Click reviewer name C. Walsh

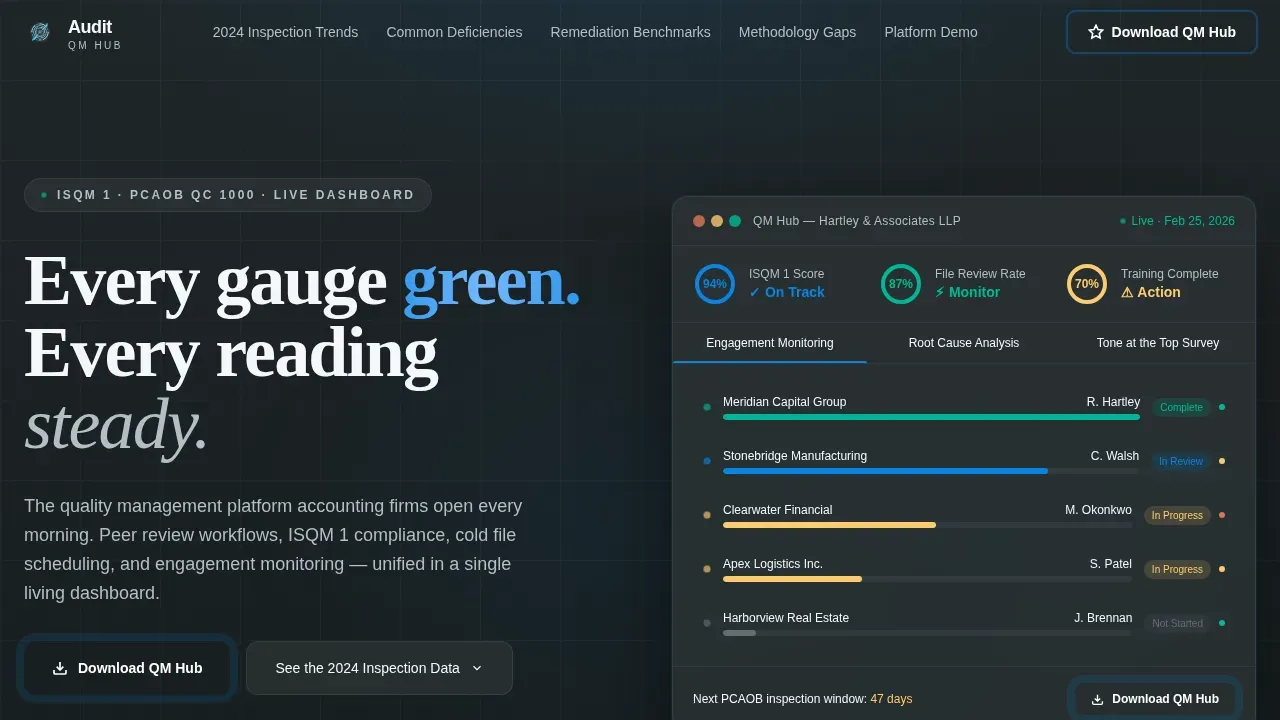pos(1115,456)
